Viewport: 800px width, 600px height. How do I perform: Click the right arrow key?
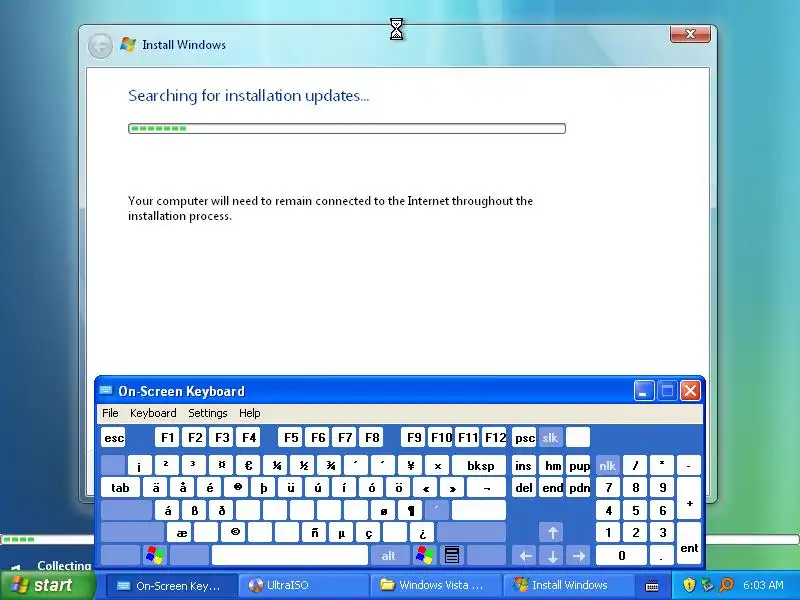click(579, 555)
